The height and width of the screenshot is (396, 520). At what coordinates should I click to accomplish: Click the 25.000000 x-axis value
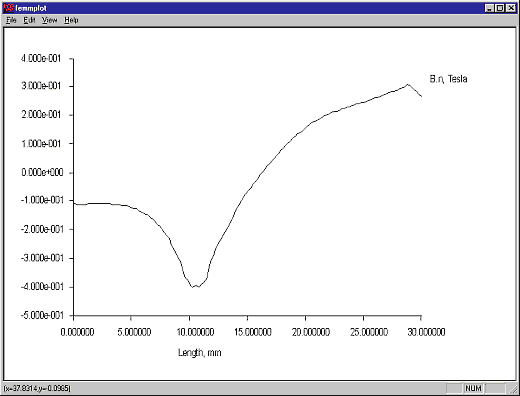(369, 332)
